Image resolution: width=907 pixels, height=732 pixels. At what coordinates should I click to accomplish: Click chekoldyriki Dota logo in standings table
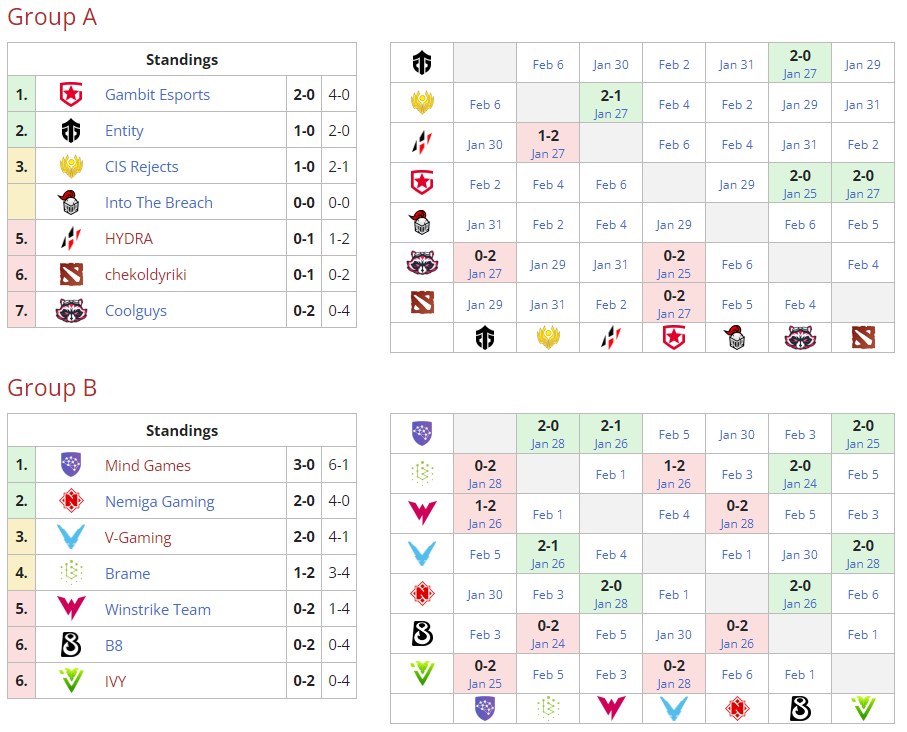[x=71, y=274]
